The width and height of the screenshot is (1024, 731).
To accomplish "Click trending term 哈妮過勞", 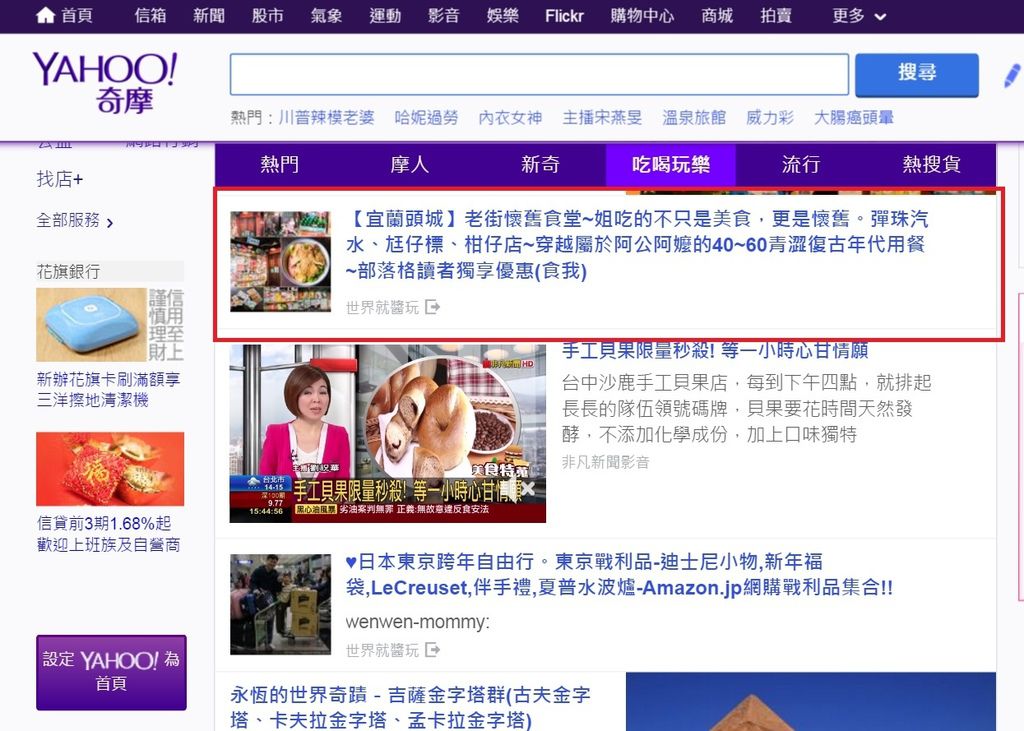I will 426,118.
